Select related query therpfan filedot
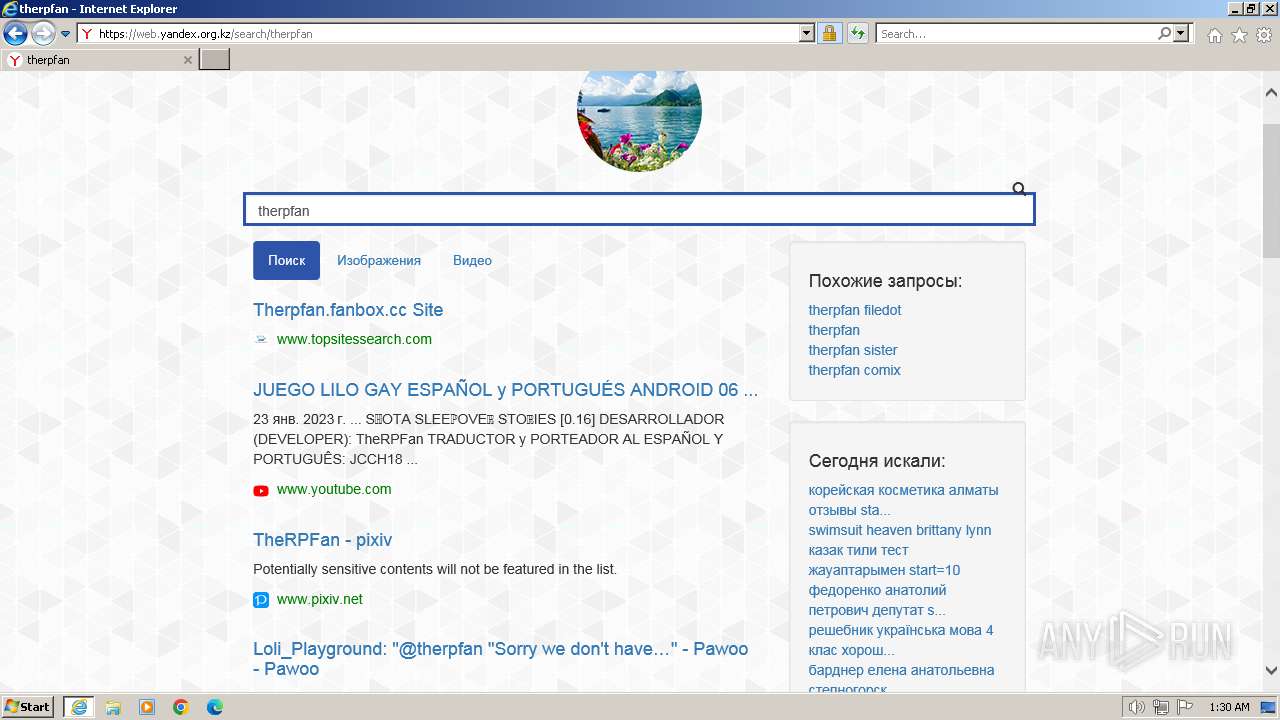The width and height of the screenshot is (1280, 720). point(855,310)
